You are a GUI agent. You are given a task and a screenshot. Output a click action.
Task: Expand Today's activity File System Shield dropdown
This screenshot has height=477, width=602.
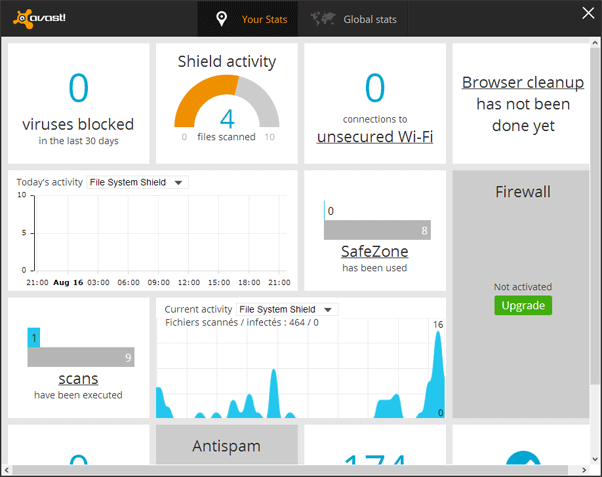[x=138, y=182]
